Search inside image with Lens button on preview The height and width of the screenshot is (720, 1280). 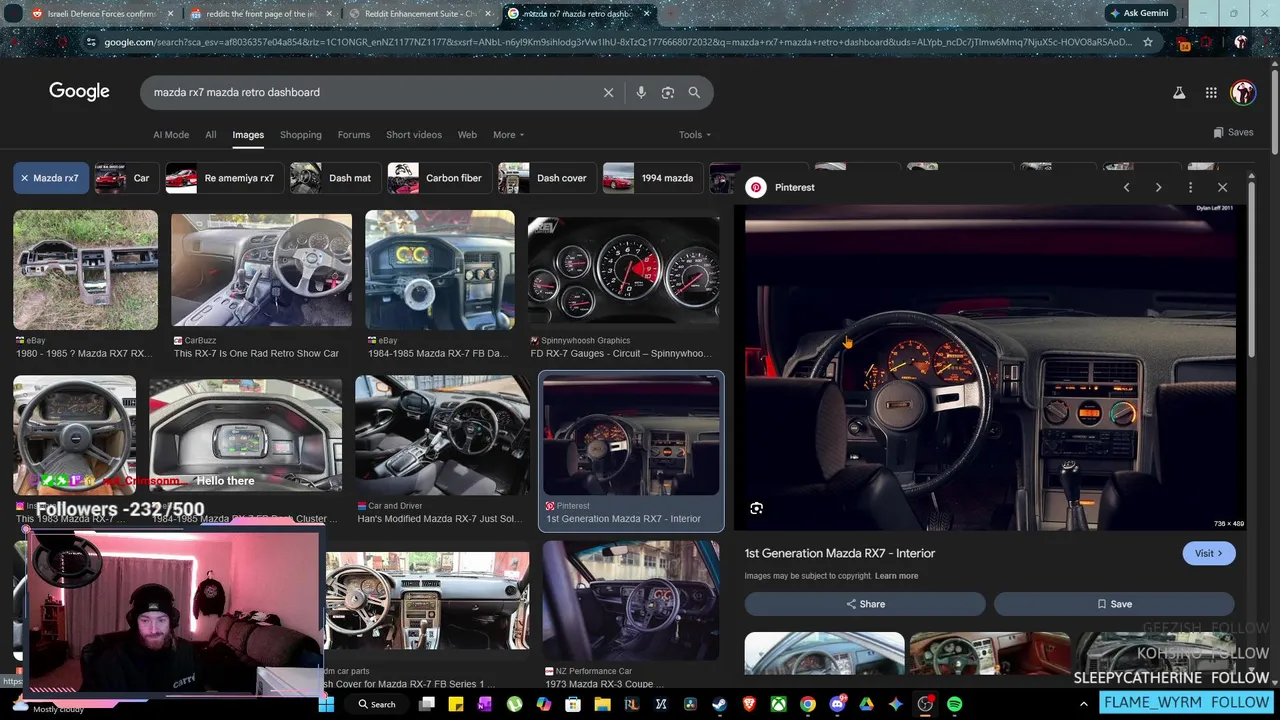point(756,508)
